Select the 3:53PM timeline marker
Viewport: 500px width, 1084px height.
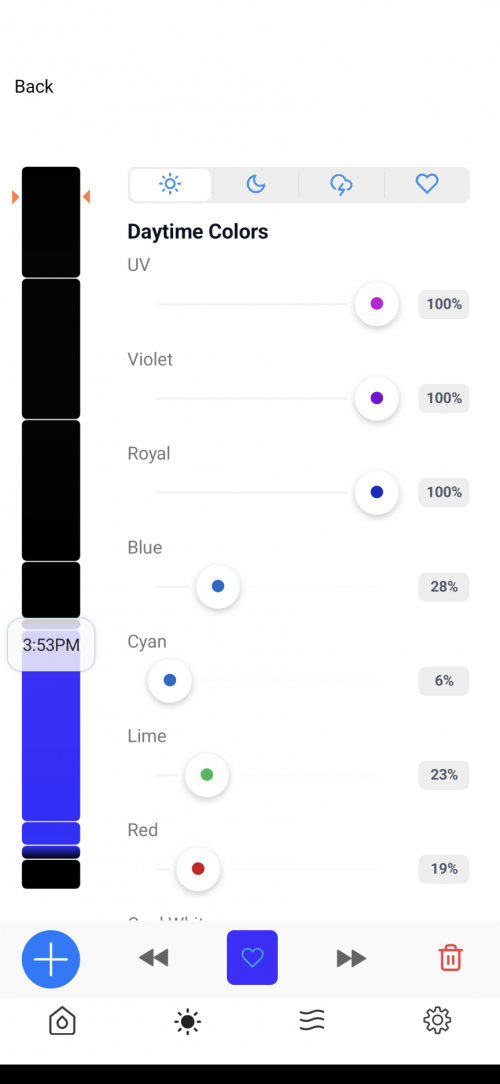pos(51,646)
